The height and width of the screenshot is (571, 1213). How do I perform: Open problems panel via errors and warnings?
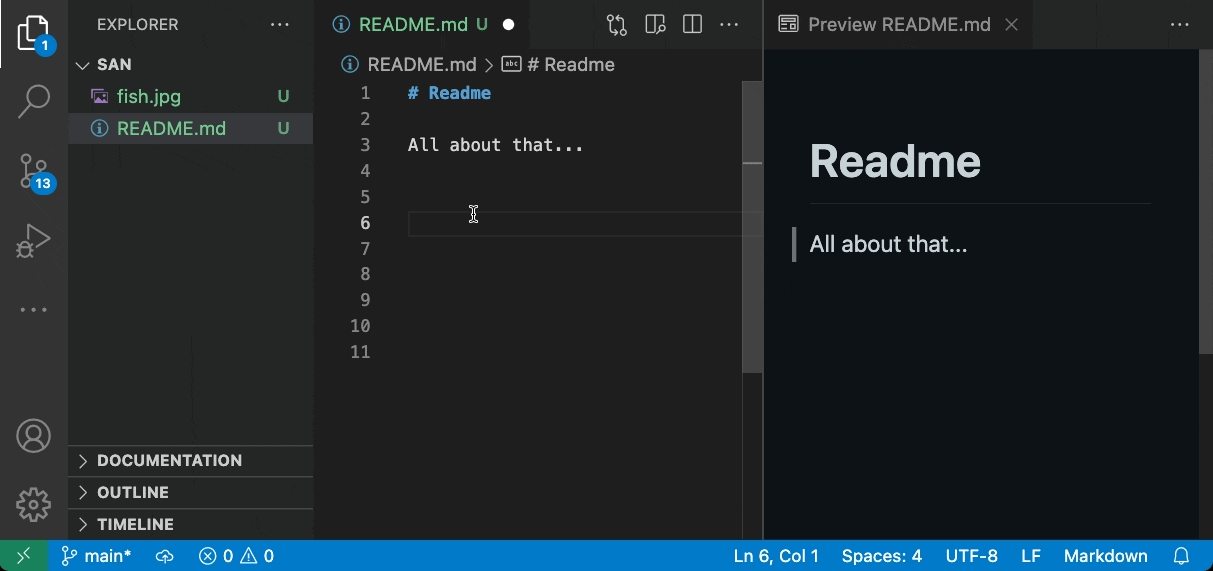(x=236, y=556)
